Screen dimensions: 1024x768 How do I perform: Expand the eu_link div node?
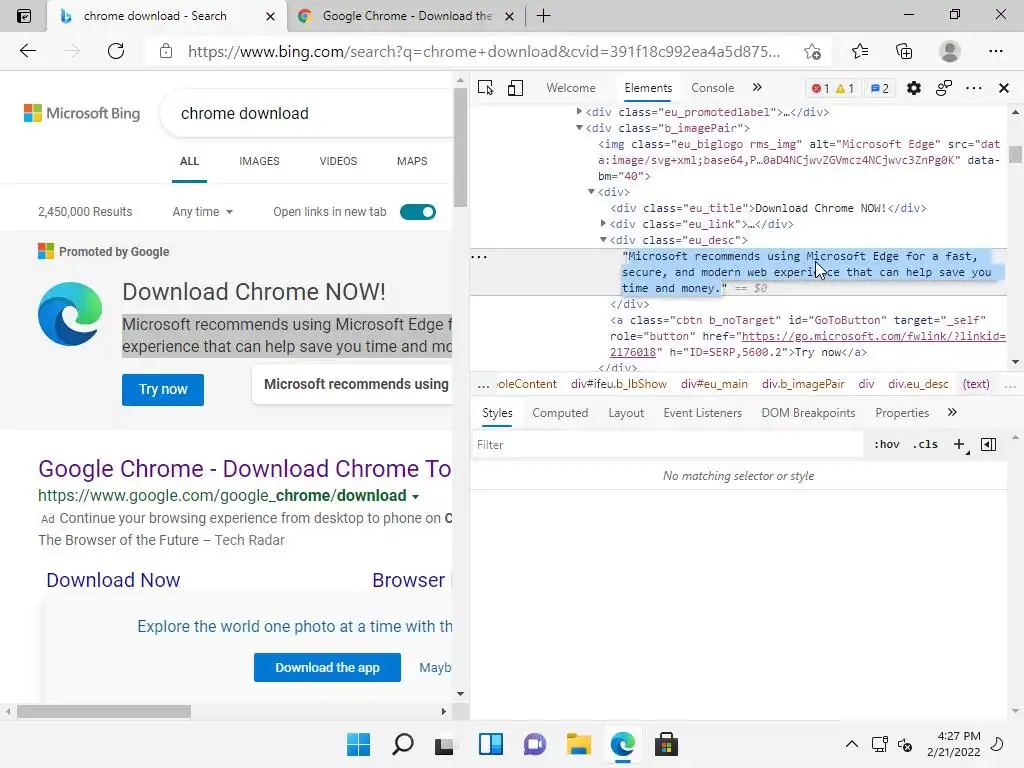603,224
